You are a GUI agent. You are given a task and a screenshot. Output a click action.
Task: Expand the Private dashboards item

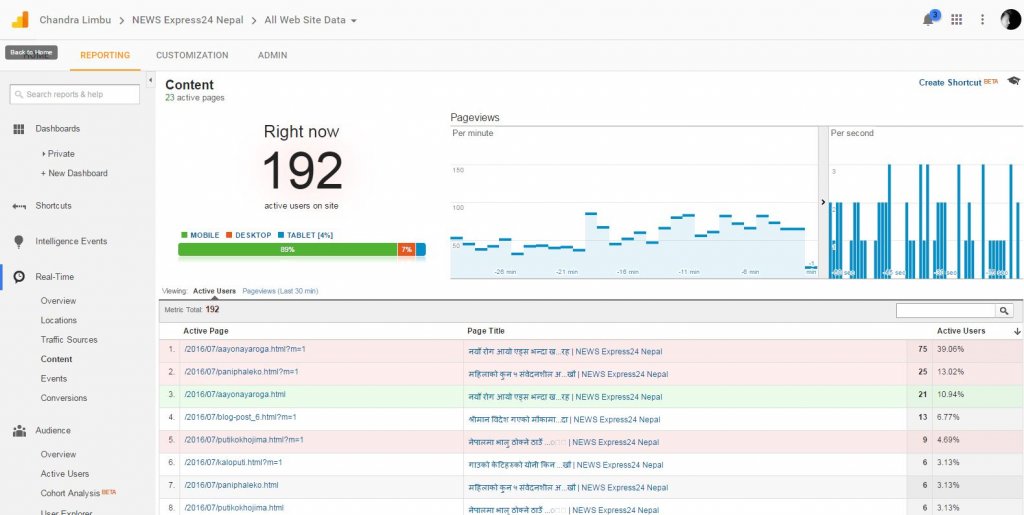pyautogui.click(x=58, y=154)
